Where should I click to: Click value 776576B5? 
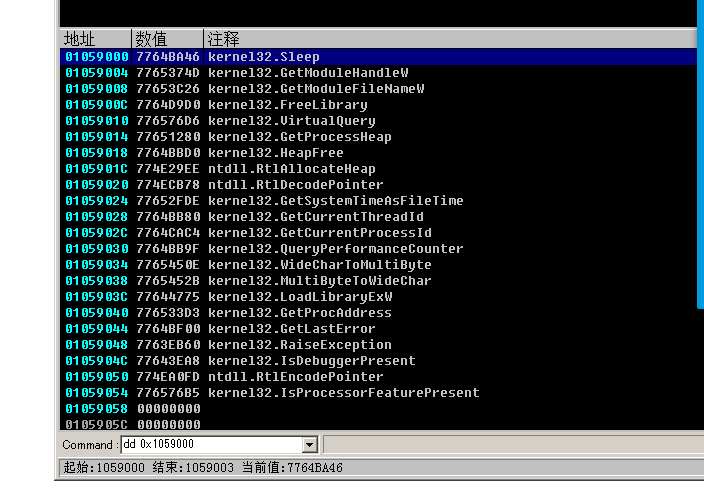[x=168, y=393]
